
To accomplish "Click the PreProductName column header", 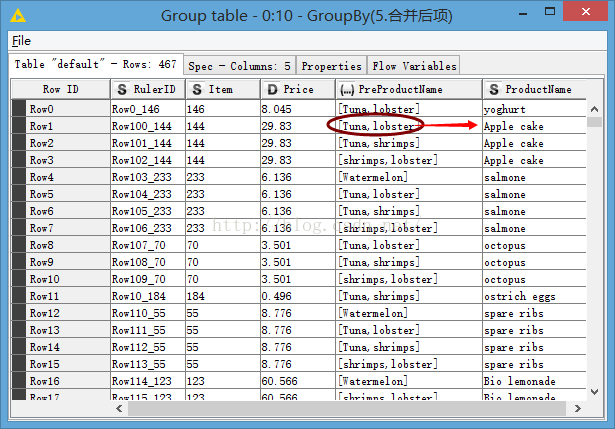I will tap(409, 89).
